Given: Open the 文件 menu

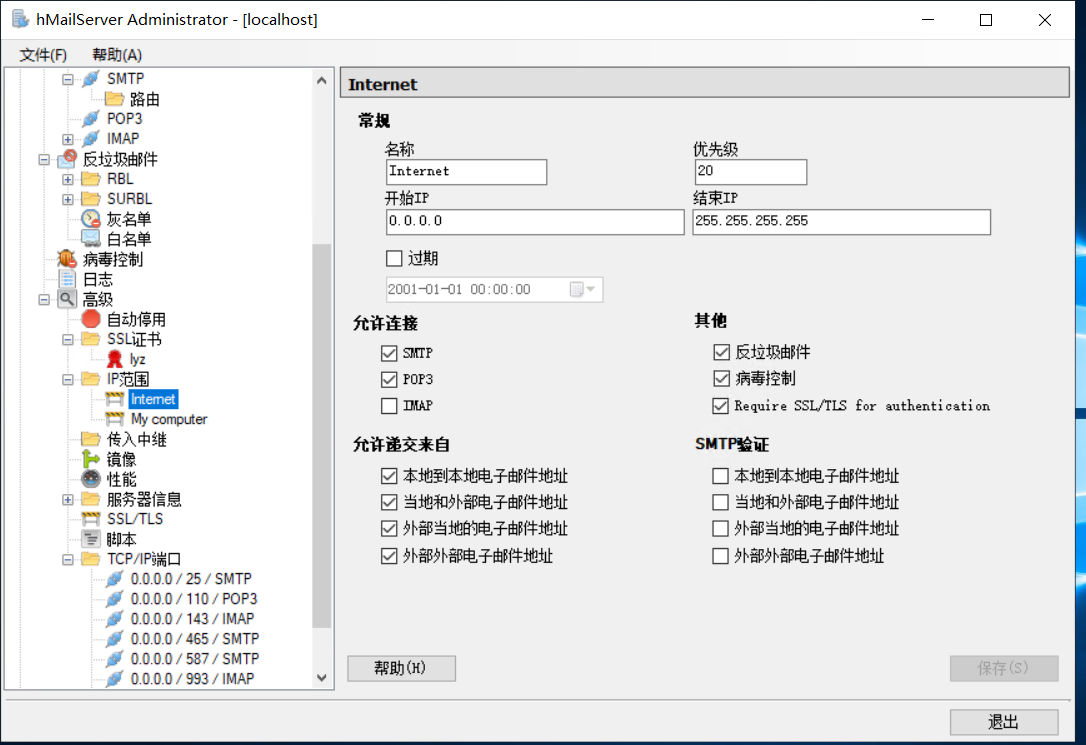Looking at the screenshot, I should 41,53.
